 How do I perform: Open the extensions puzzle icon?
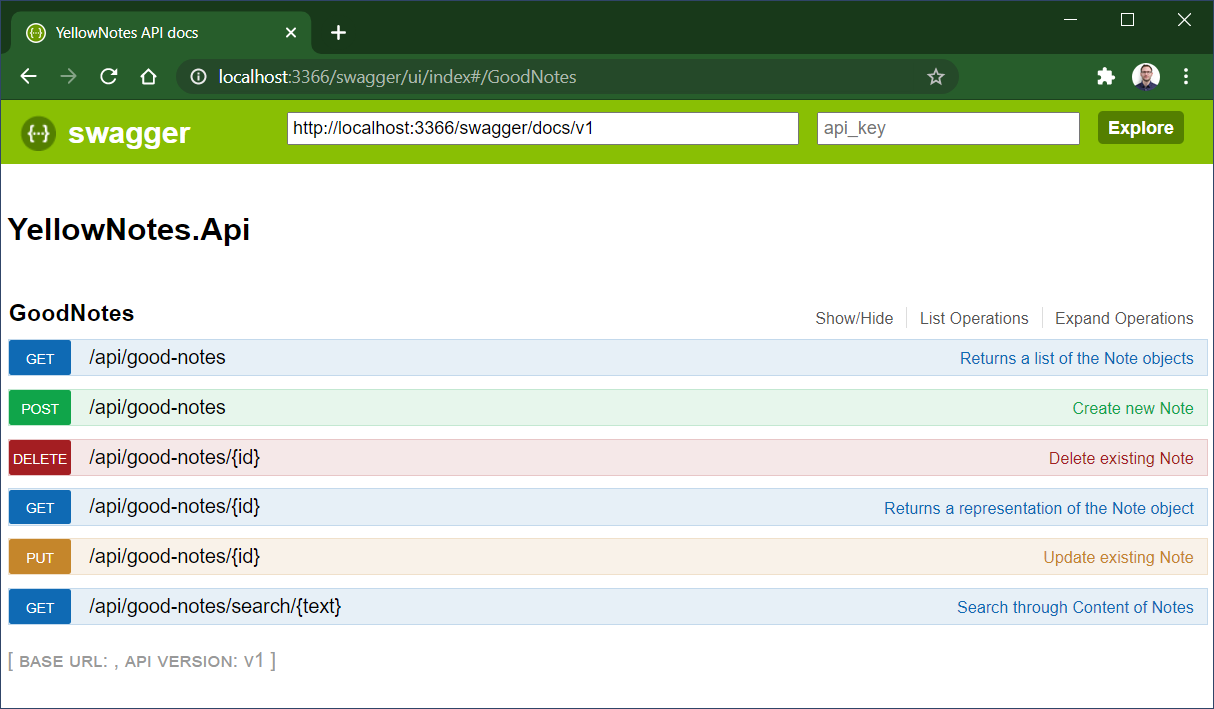pyautogui.click(x=1105, y=77)
